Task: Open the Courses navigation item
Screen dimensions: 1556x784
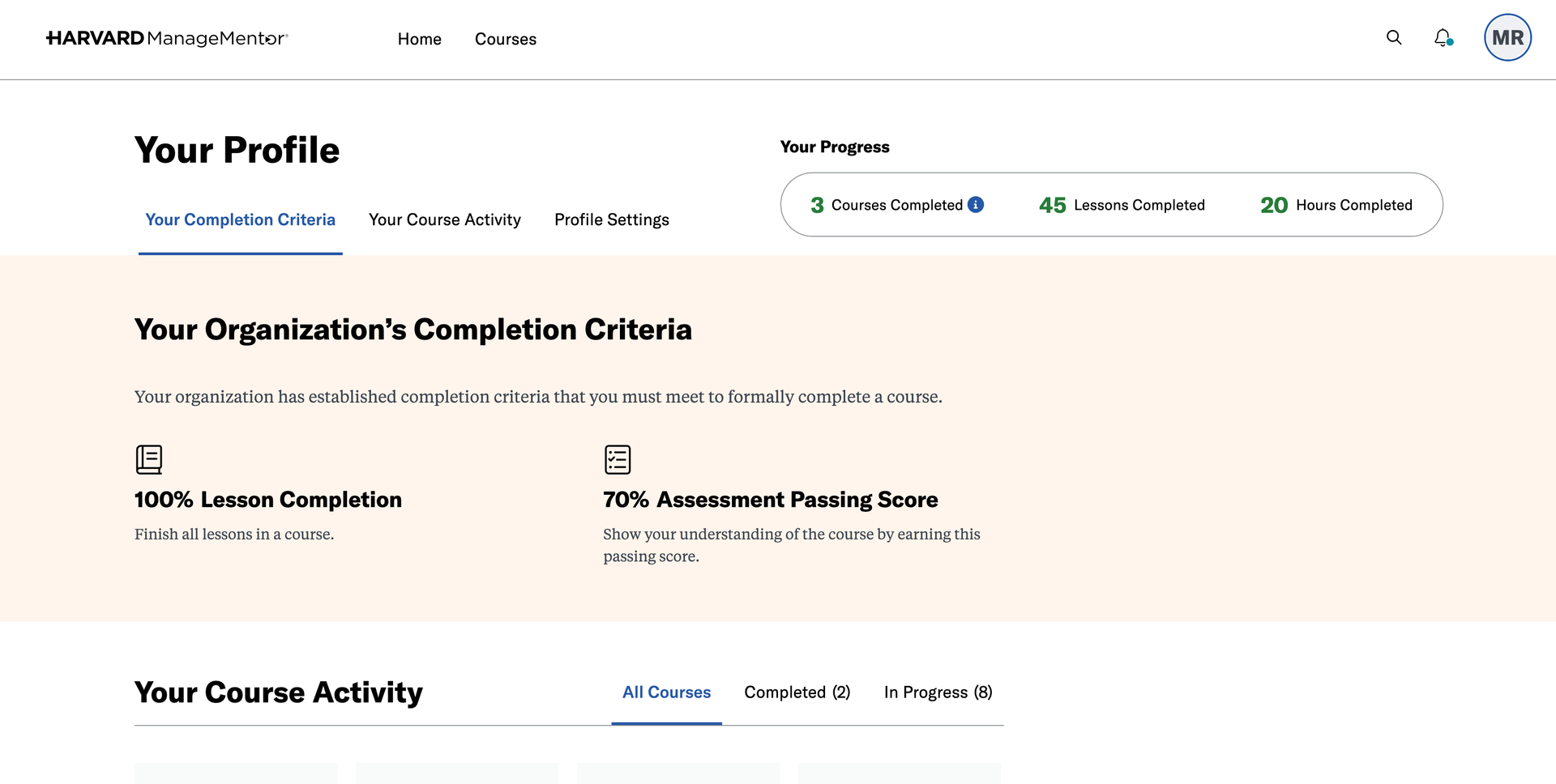Action: pos(506,39)
